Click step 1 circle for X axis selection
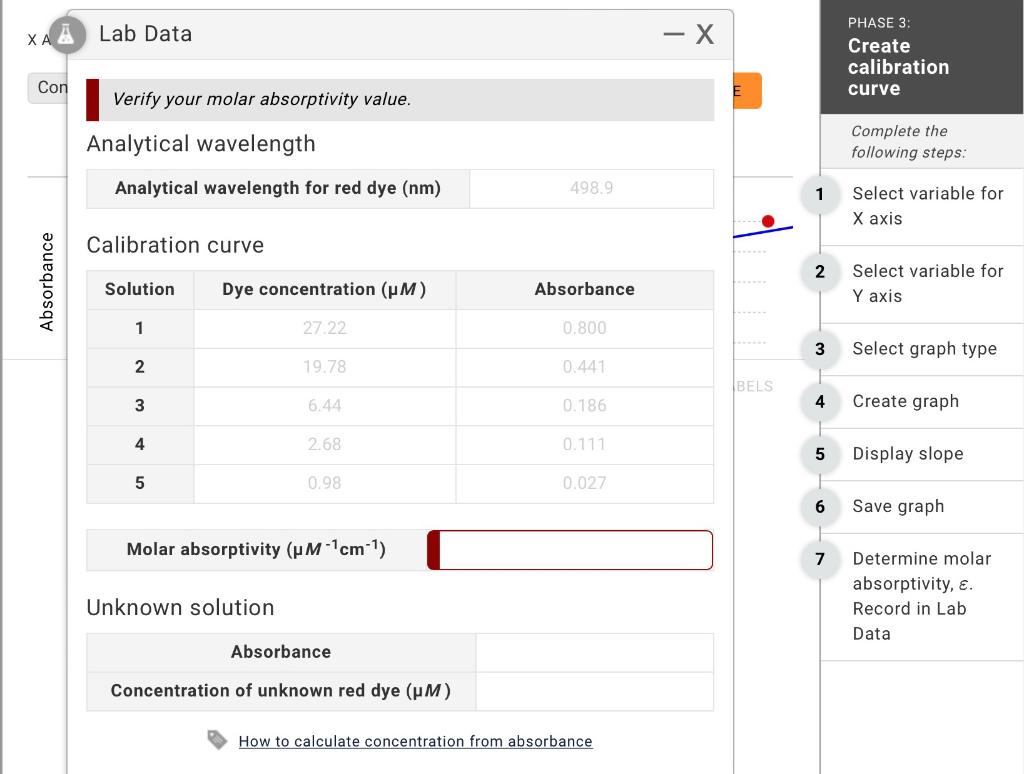Image resolution: width=1024 pixels, height=774 pixels. (x=819, y=195)
